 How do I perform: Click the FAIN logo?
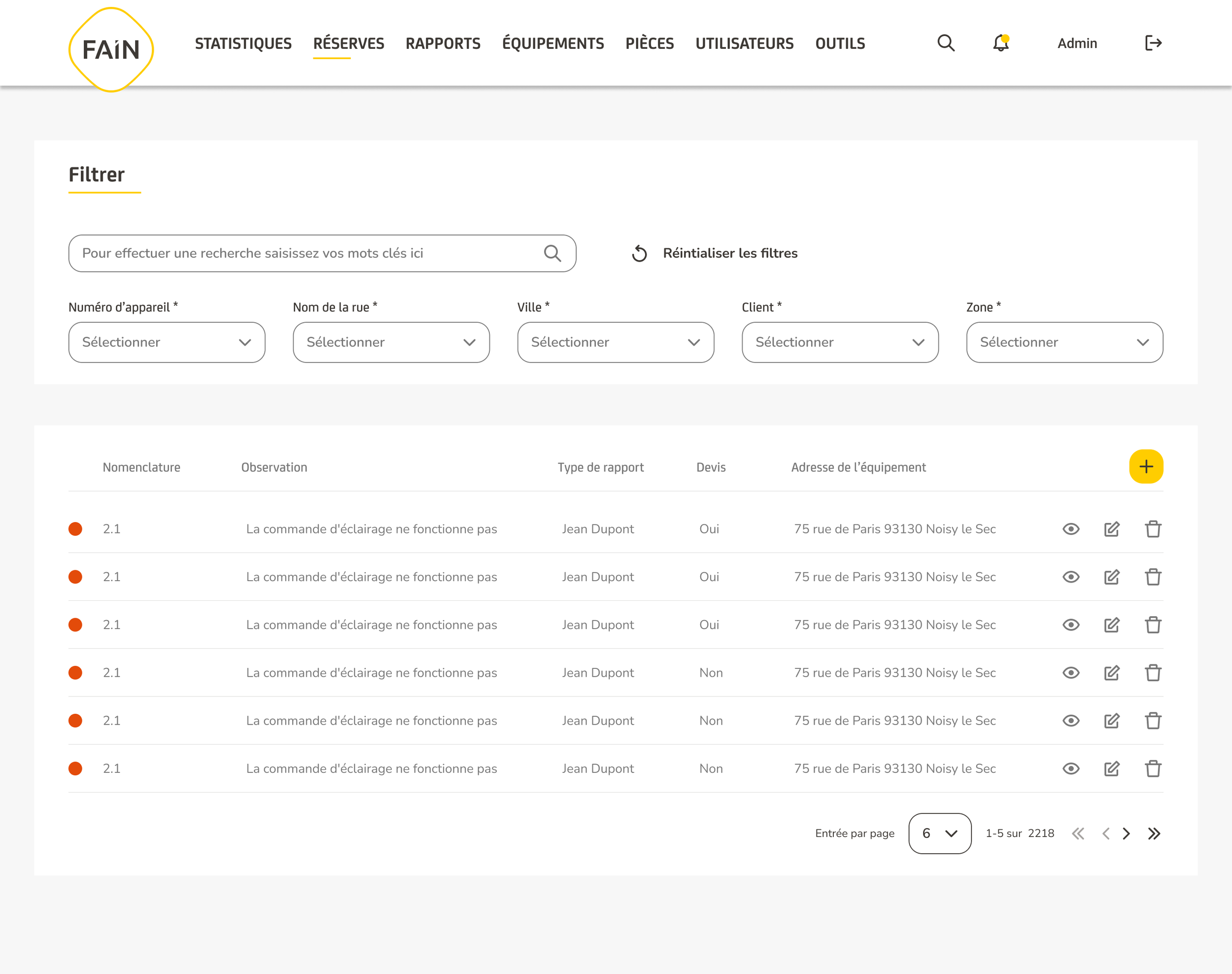tap(111, 50)
